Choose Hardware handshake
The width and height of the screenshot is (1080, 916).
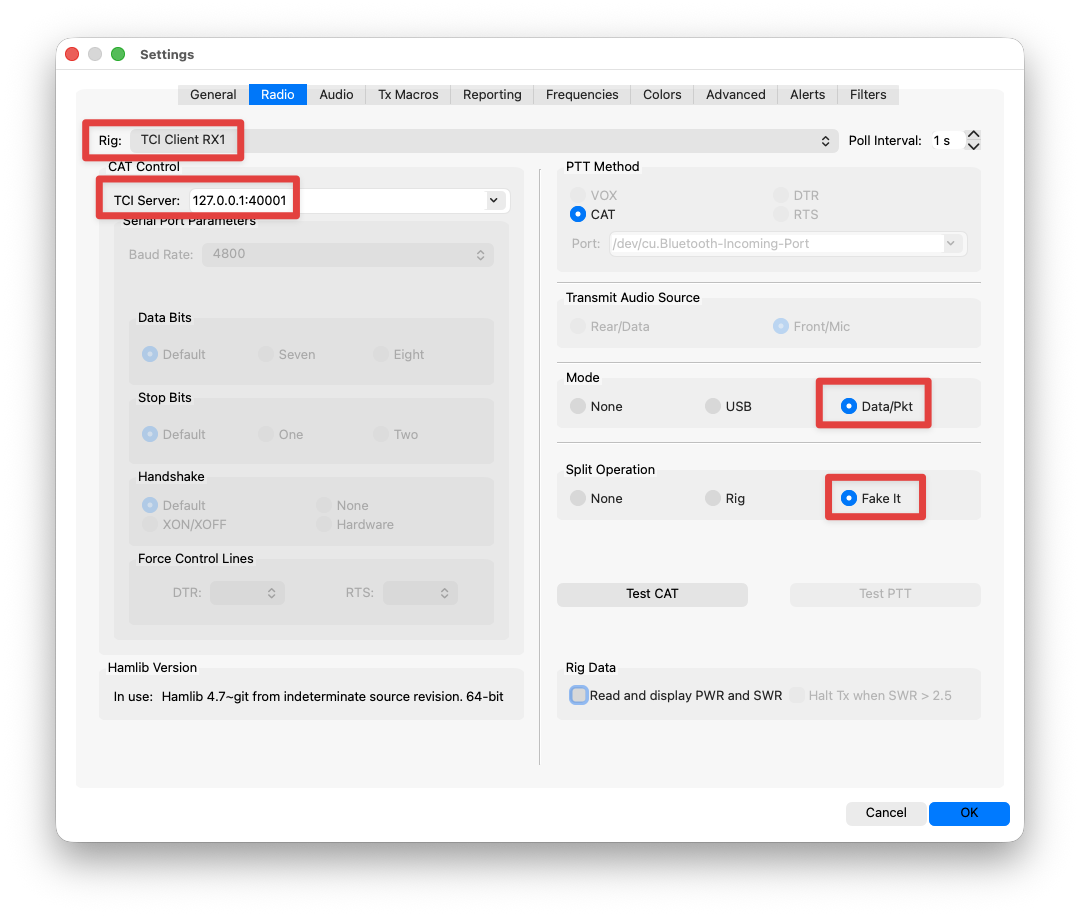355,524
